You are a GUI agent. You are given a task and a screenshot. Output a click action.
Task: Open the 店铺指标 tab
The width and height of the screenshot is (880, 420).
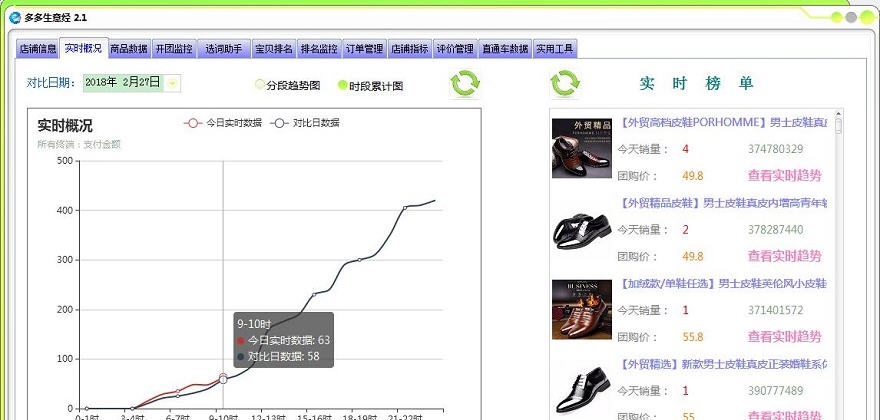[410, 49]
